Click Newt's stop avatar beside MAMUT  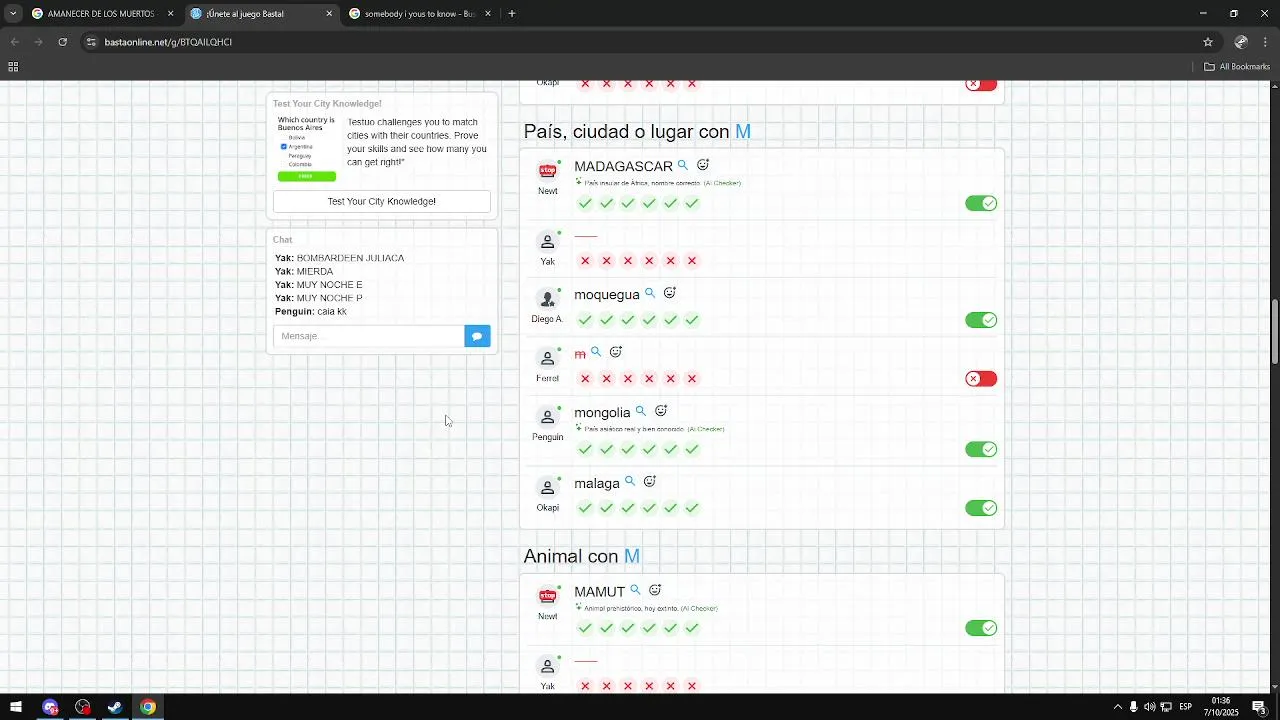pyautogui.click(x=547, y=597)
